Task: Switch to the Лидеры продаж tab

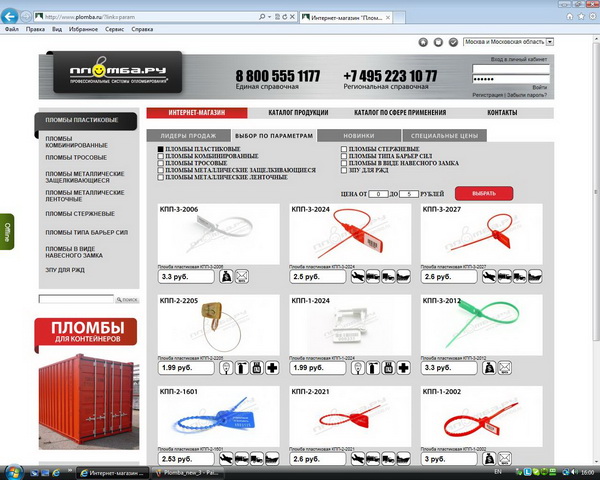Action: [188, 136]
